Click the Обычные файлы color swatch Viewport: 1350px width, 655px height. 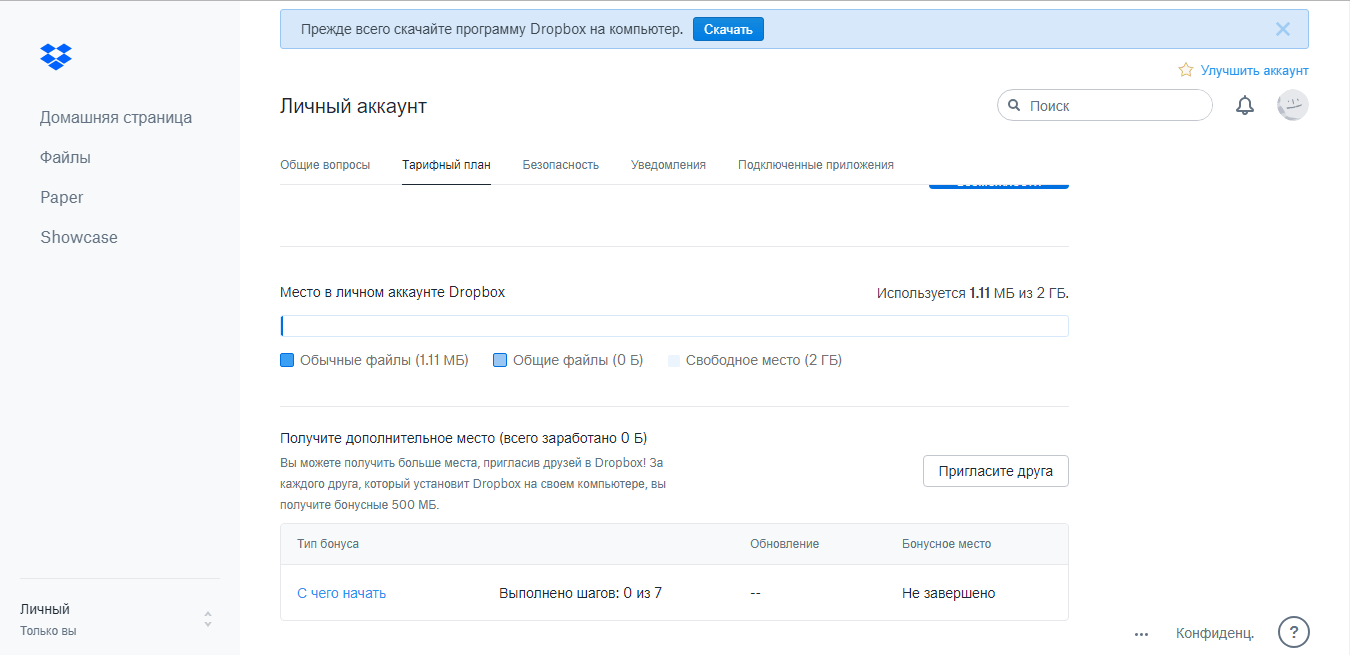(287, 360)
